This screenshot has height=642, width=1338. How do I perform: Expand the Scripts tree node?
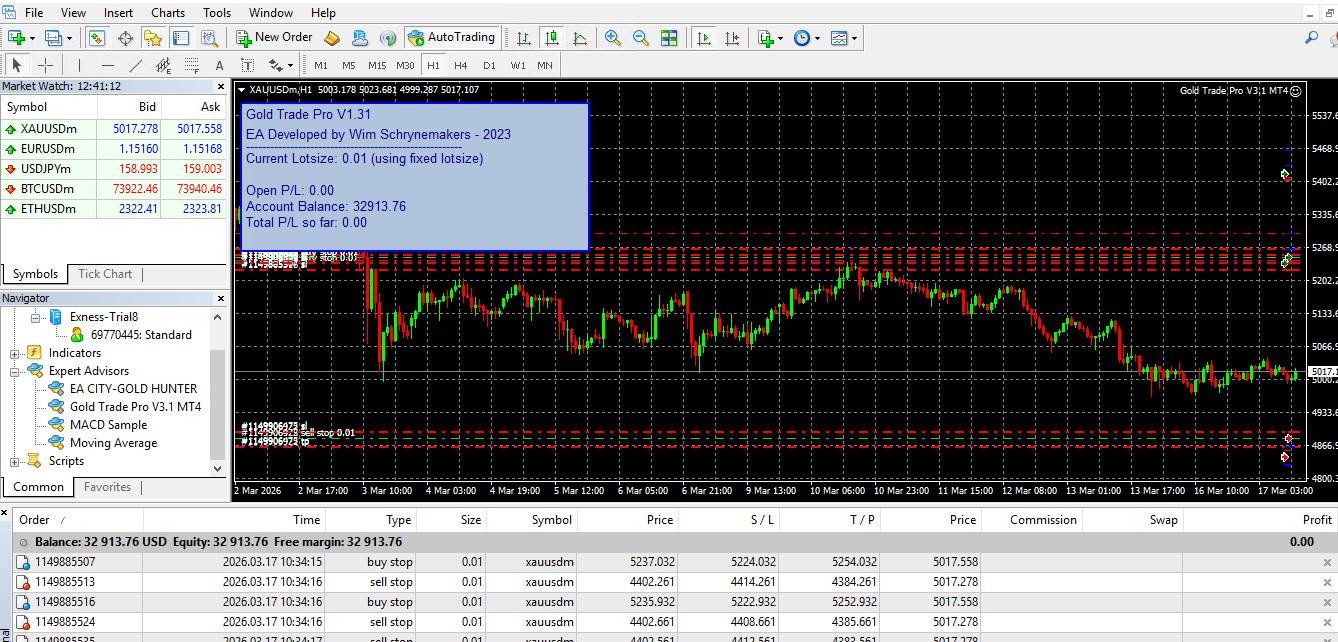(x=15, y=461)
